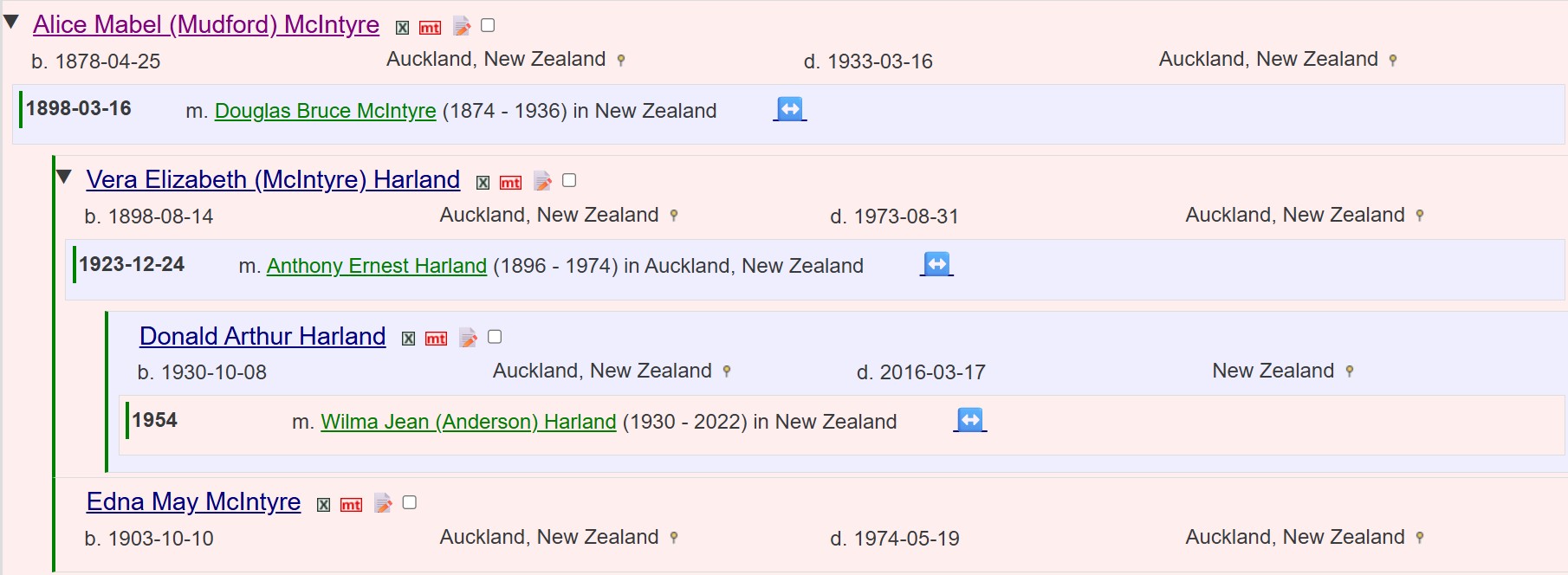Click the edit pencil icon beside Edna May McIntyre
The image size is (1568, 575).
point(383,503)
